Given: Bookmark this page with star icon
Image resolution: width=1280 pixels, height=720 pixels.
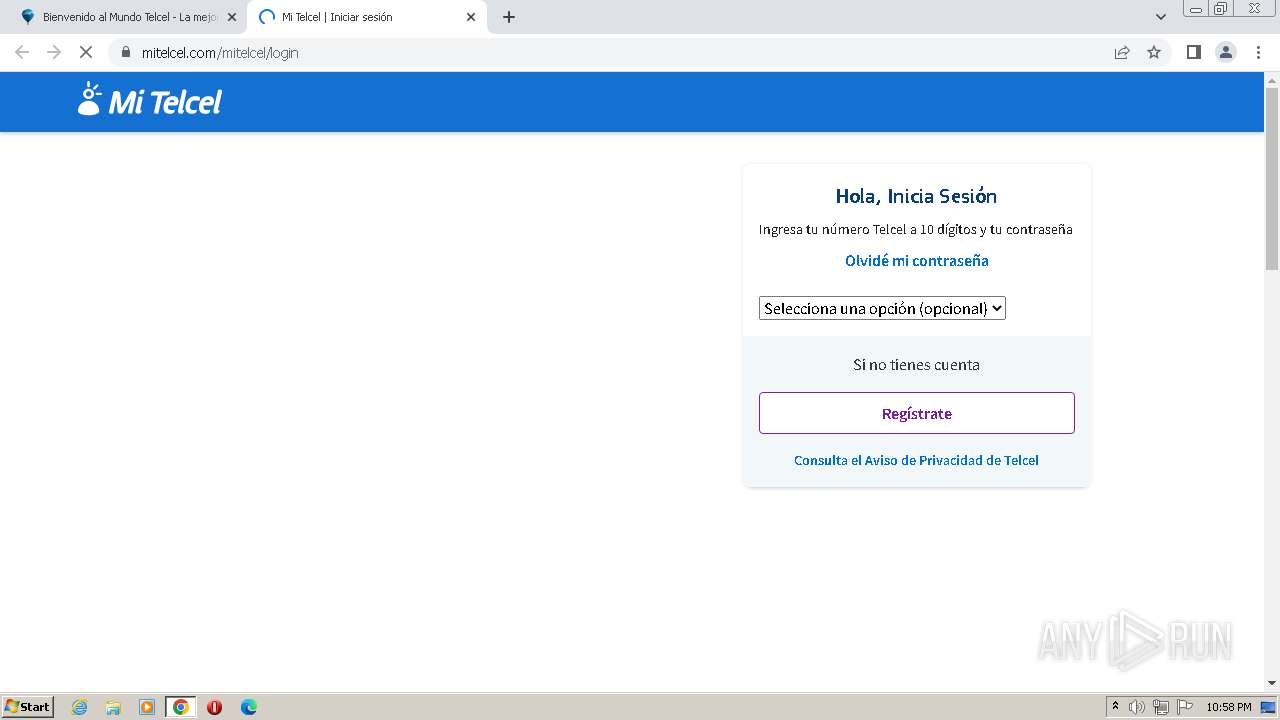Looking at the screenshot, I should 1154,52.
